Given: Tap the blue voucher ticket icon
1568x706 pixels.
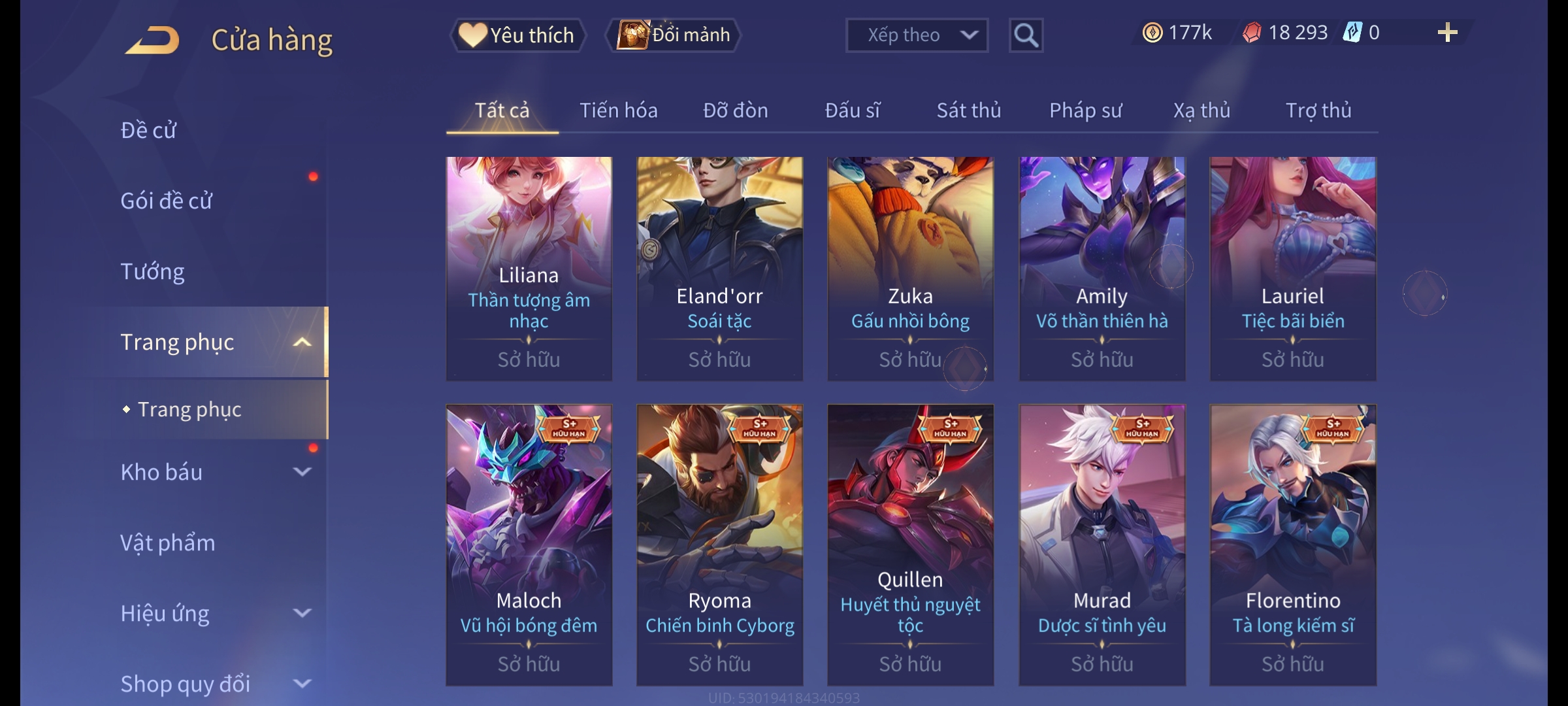Looking at the screenshot, I should [x=1351, y=33].
